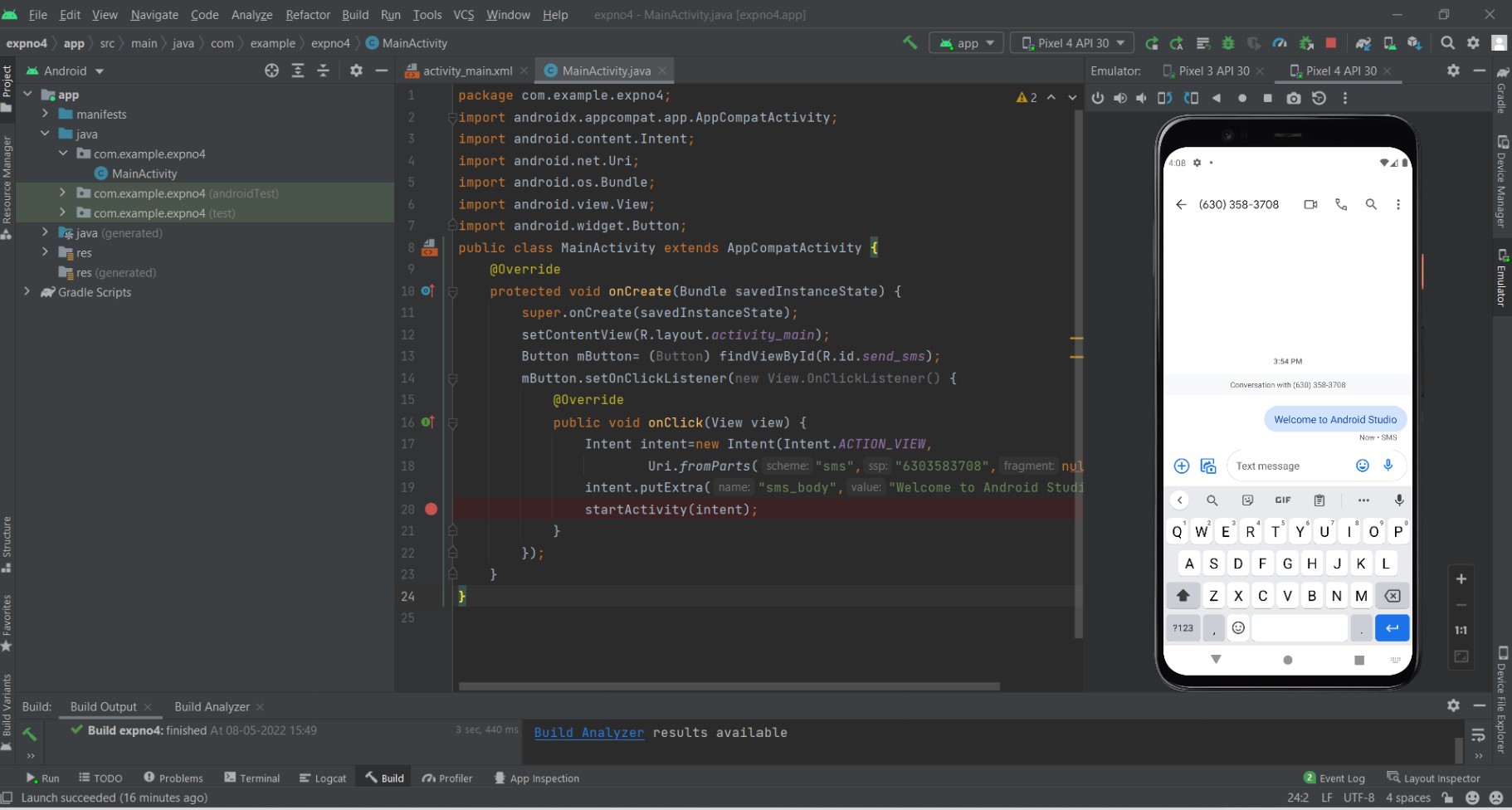
Task: Select MainActivity in project tree
Action: point(144,173)
